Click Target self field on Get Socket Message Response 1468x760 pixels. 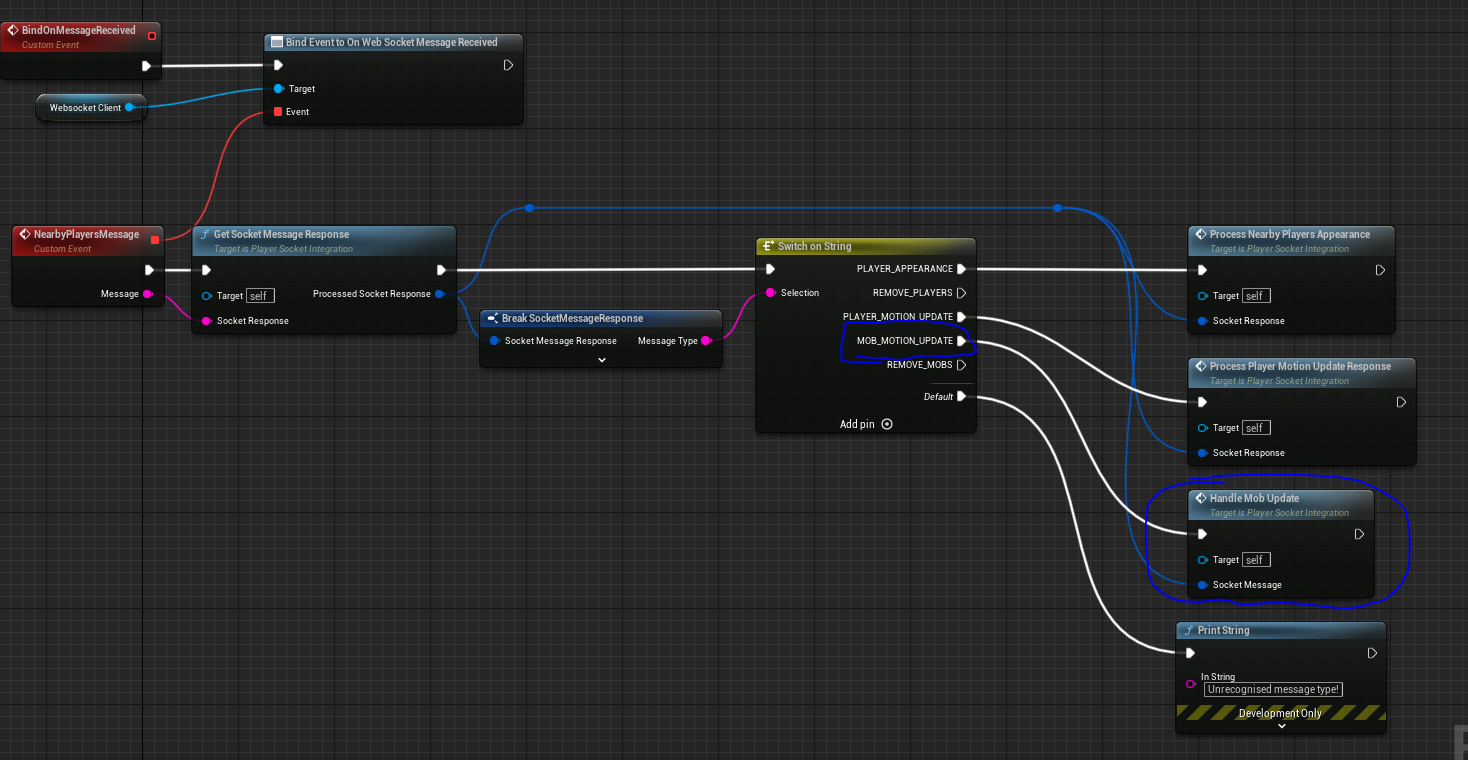(x=260, y=296)
